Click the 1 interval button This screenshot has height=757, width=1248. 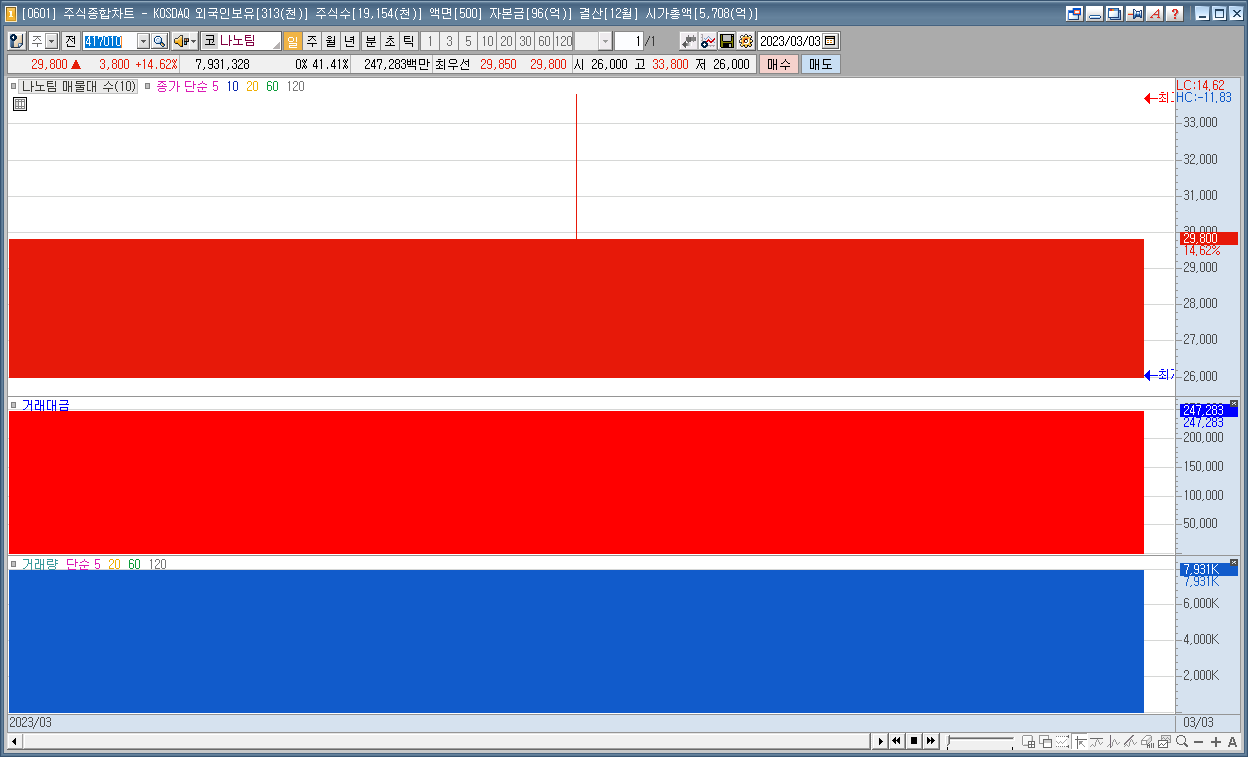click(x=431, y=41)
